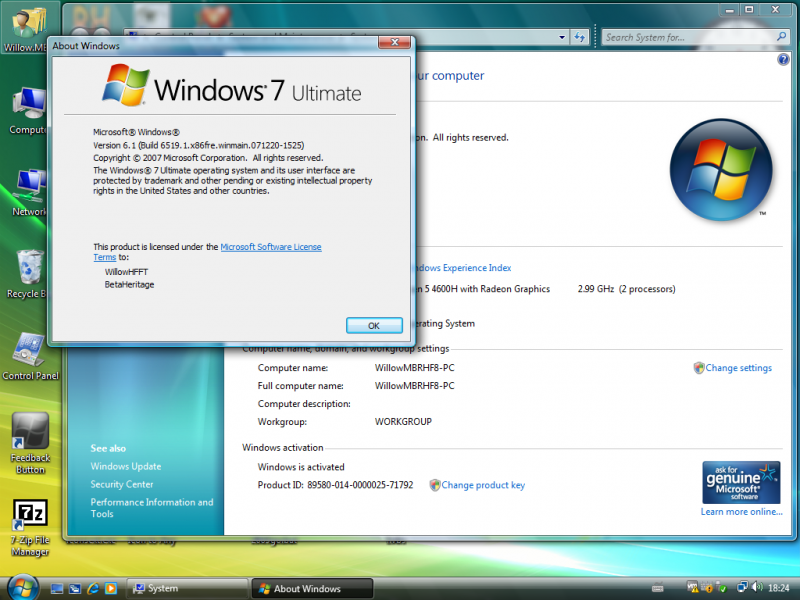The image size is (800, 600).
Task: Click the Version 6.1 build string
Action: point(198,145)
